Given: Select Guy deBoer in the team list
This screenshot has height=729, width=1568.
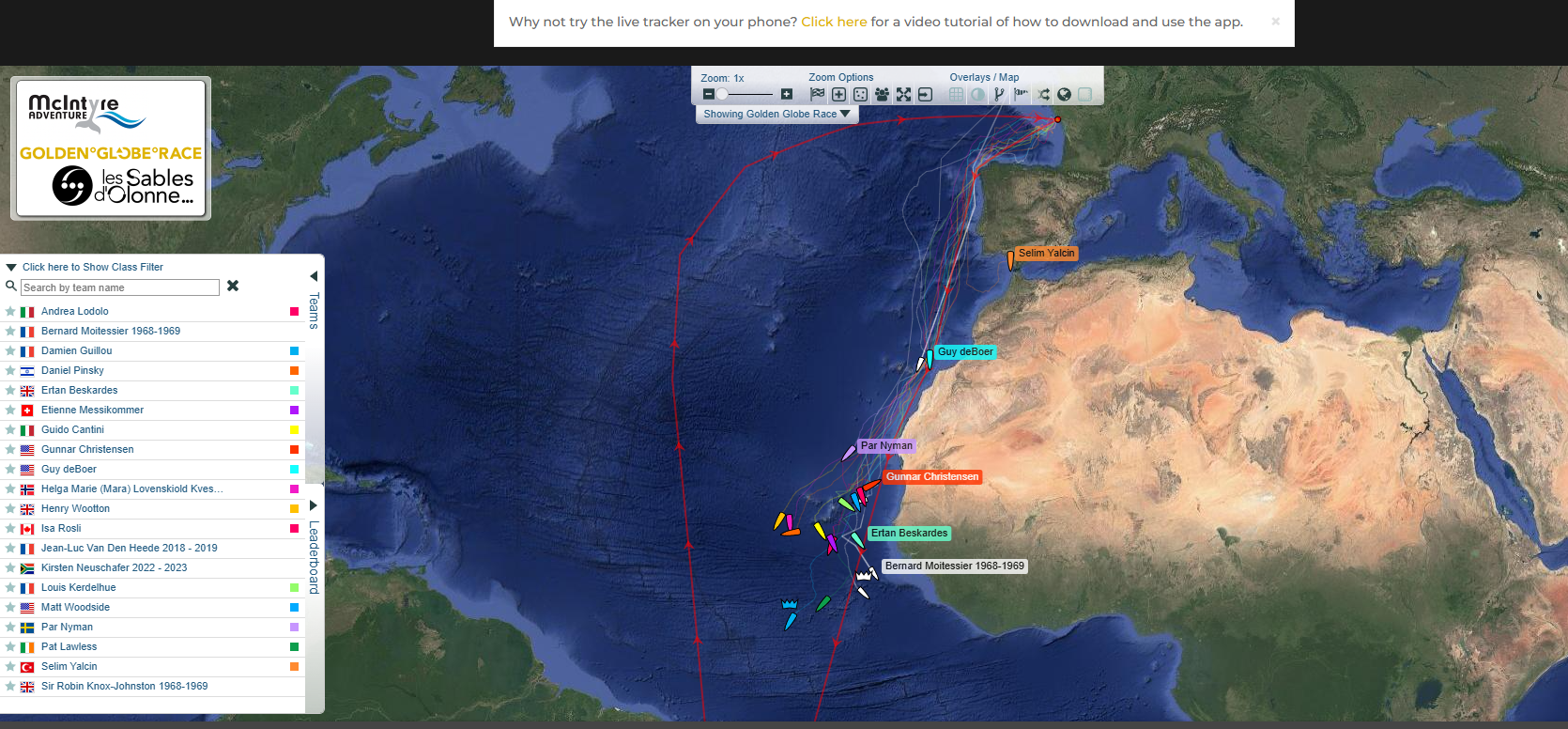Looking at the screenshot, I should click(152, 469).
